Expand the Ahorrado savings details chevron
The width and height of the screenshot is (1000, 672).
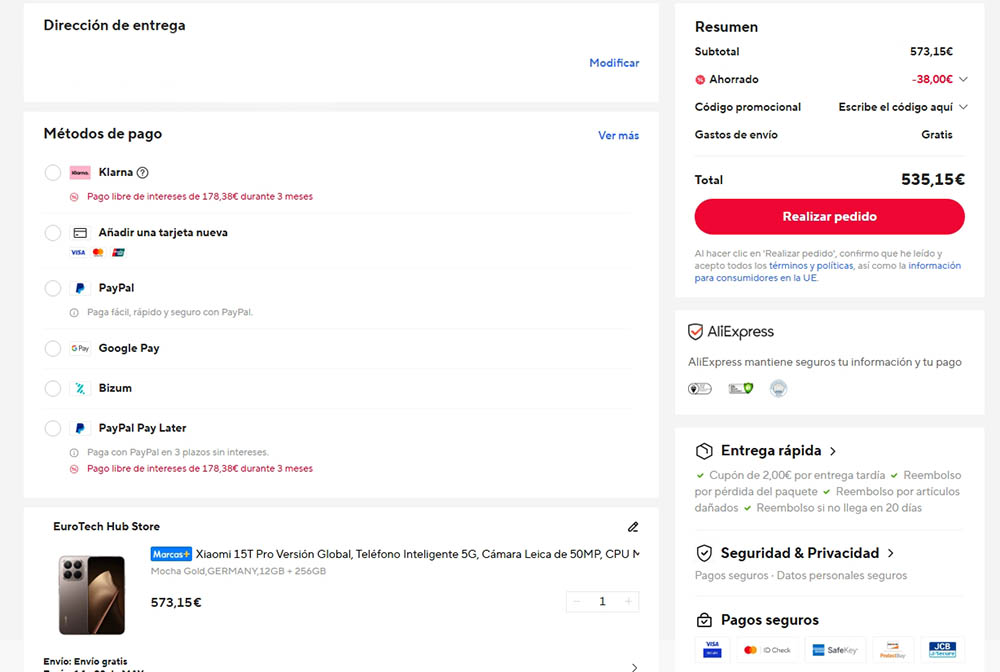point(963,79)
